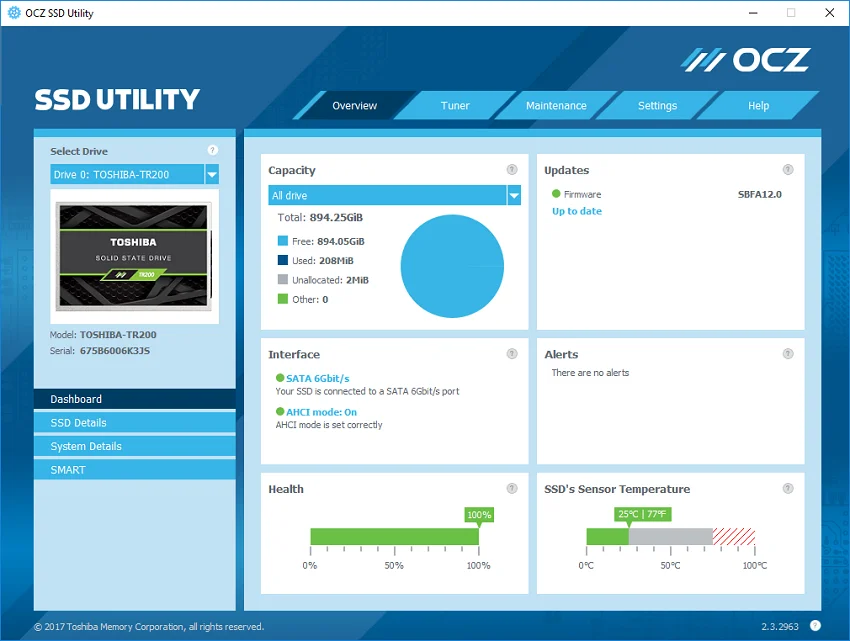Open the Maintenance tab
The width and height of the screenshot is (850, 641).
point(556,106)
